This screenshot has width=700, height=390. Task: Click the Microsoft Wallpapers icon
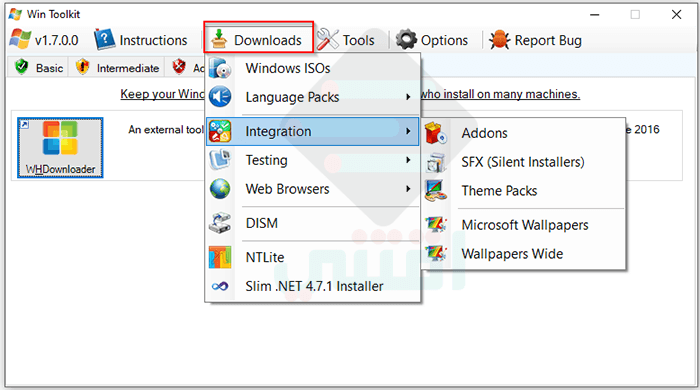click(436, 224)
